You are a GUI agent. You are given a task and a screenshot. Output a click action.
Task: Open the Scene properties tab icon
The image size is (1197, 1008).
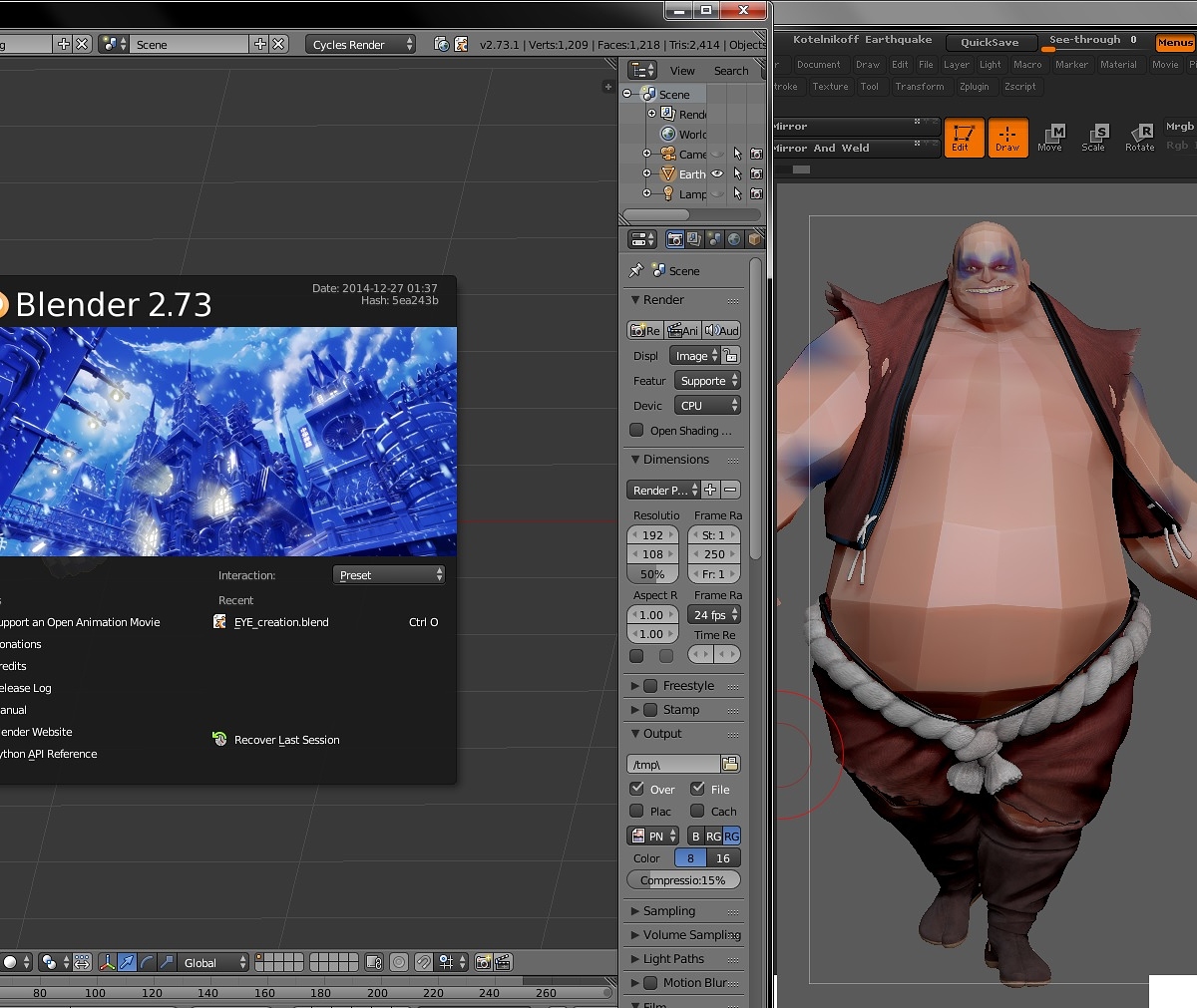714,239
